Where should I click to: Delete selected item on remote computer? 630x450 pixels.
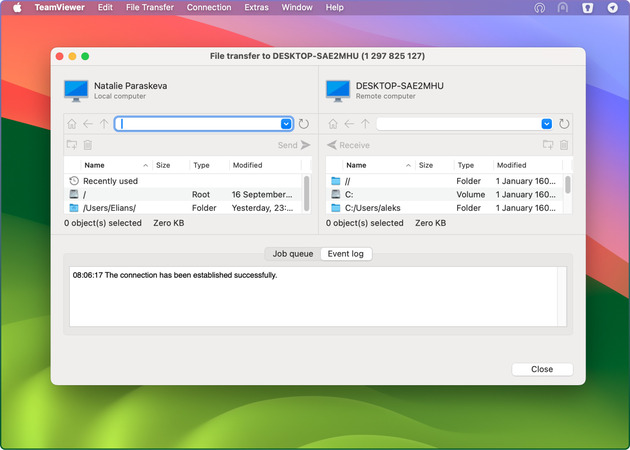pyautogui.click(x=564, y=145)
